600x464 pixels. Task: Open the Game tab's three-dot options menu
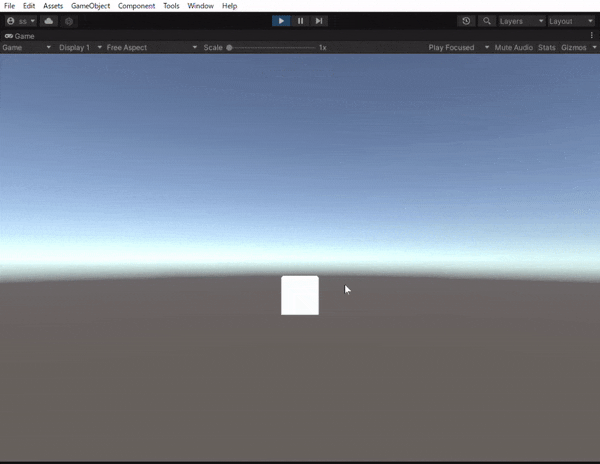point(592,36)
